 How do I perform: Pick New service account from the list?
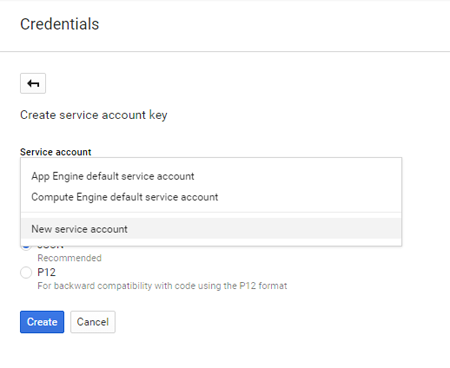[x=211, y=229]
